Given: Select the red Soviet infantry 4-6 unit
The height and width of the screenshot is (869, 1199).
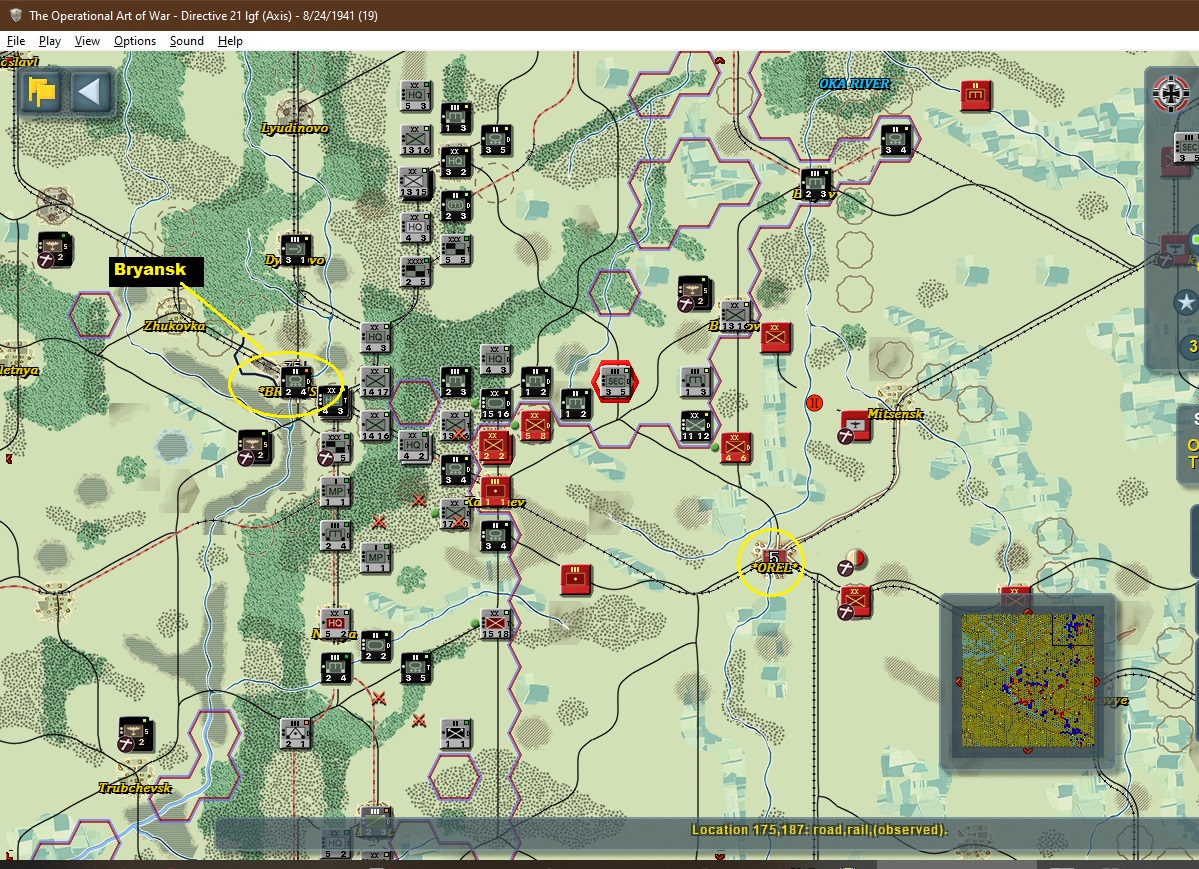Looking at the screenshot, I should (x=735, y=448).
